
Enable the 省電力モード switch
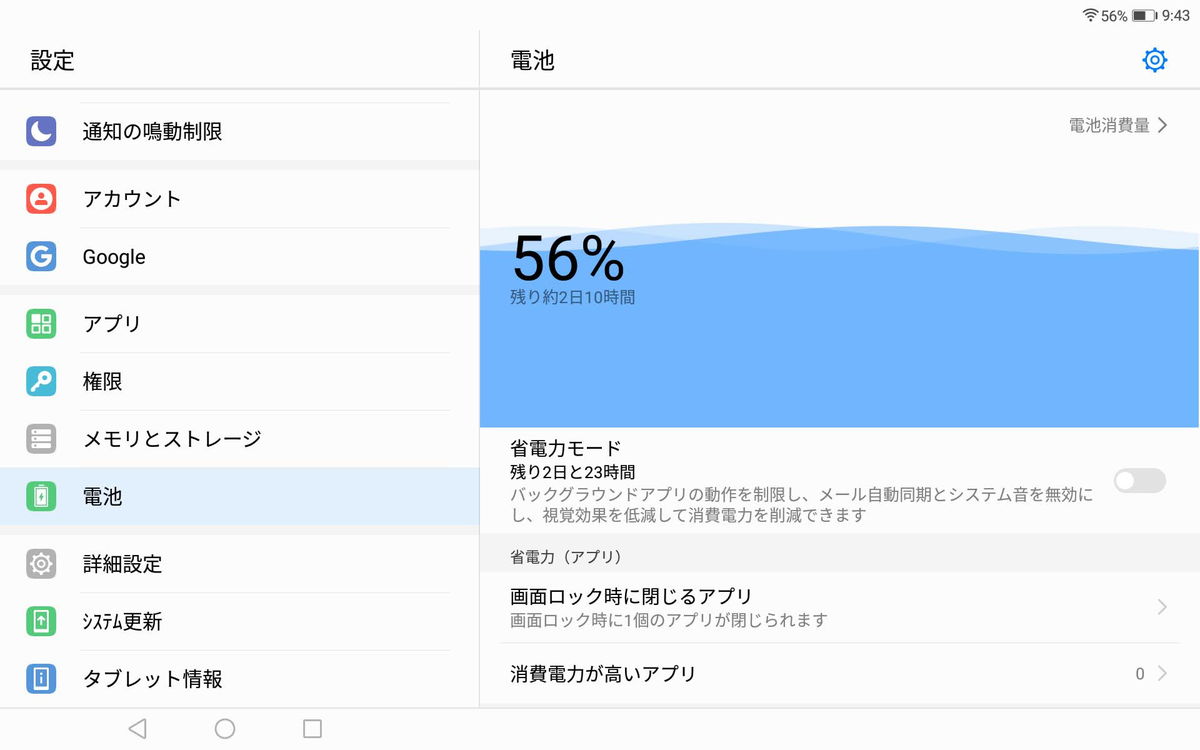1140,481
